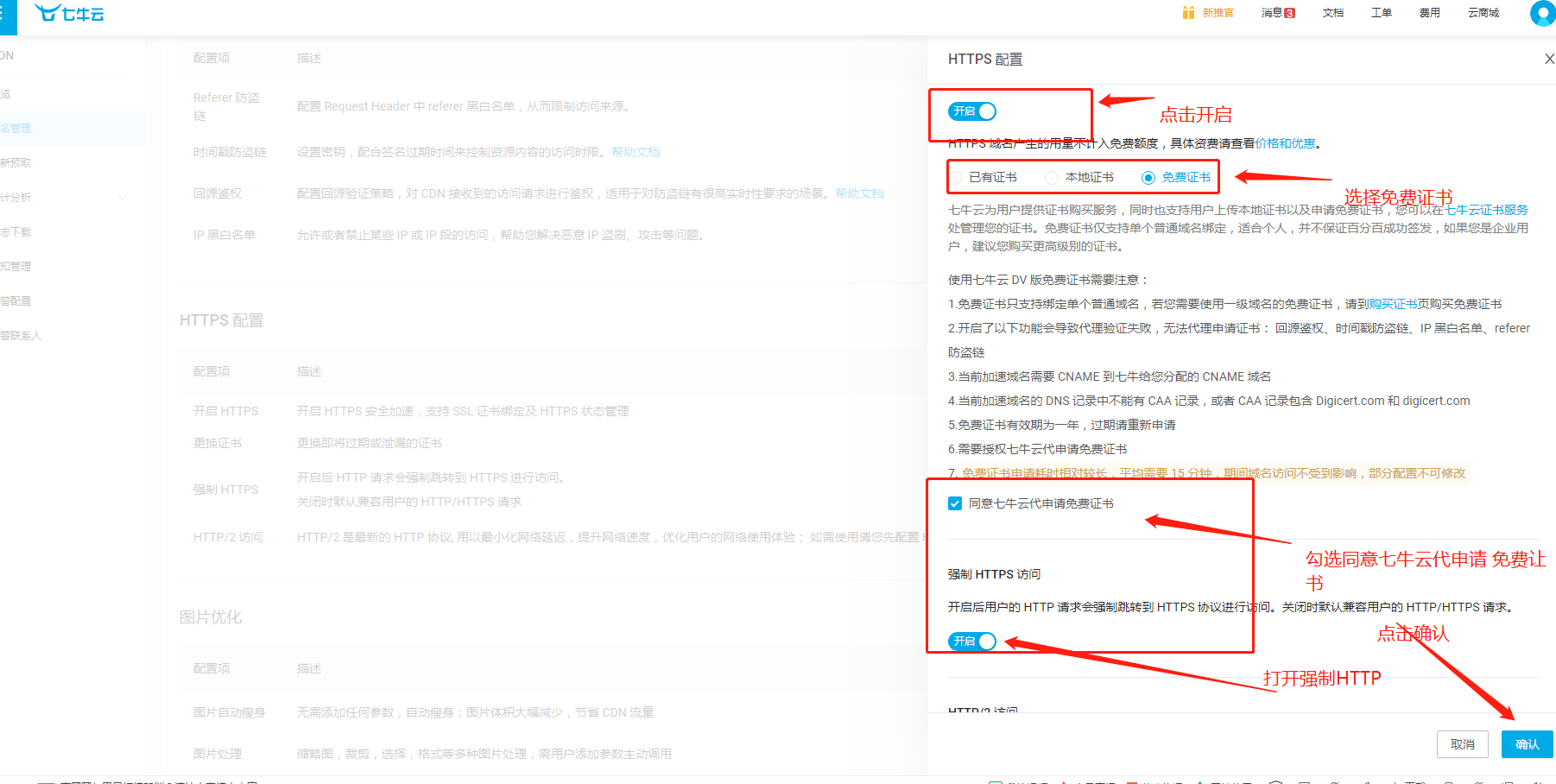This screenshot has height=784, width=1556.
Task: Click the 更换证书 row label
Action: pyautogui.click(x=218, y=443)
